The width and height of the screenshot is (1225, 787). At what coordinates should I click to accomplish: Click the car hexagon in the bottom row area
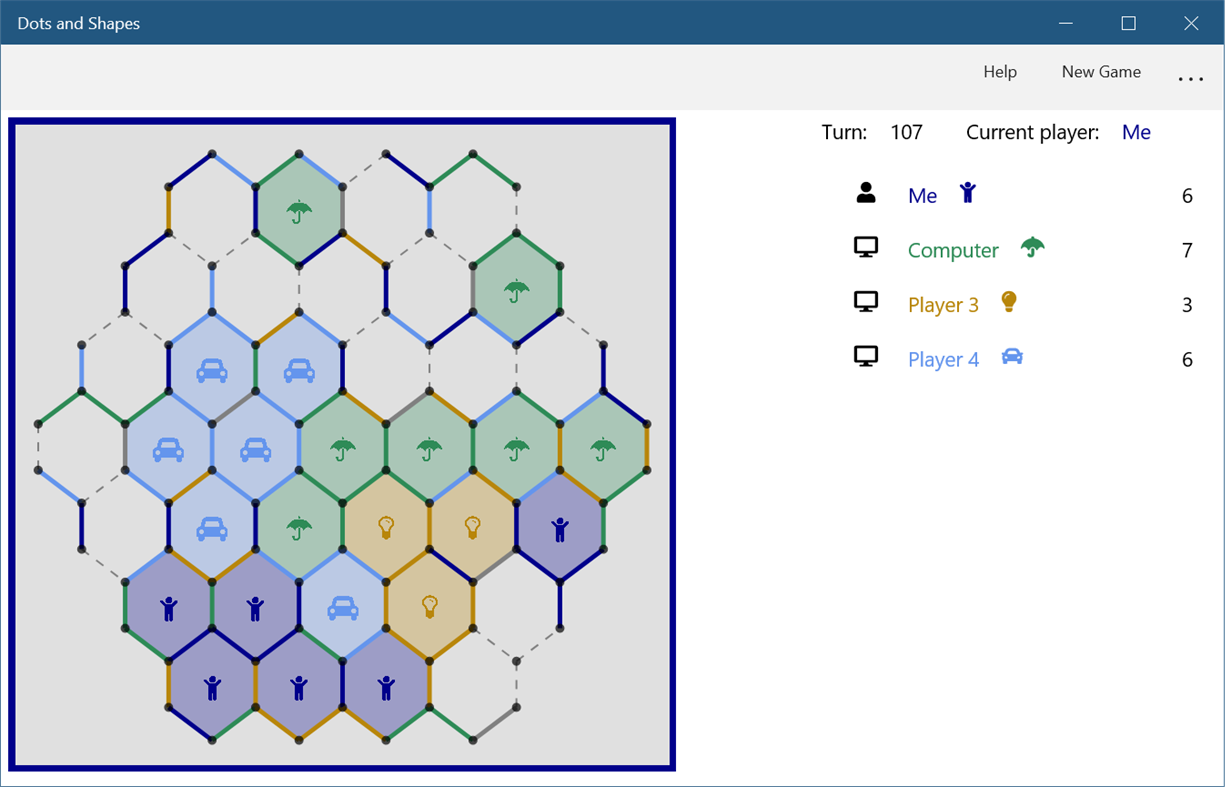point(341,605)
